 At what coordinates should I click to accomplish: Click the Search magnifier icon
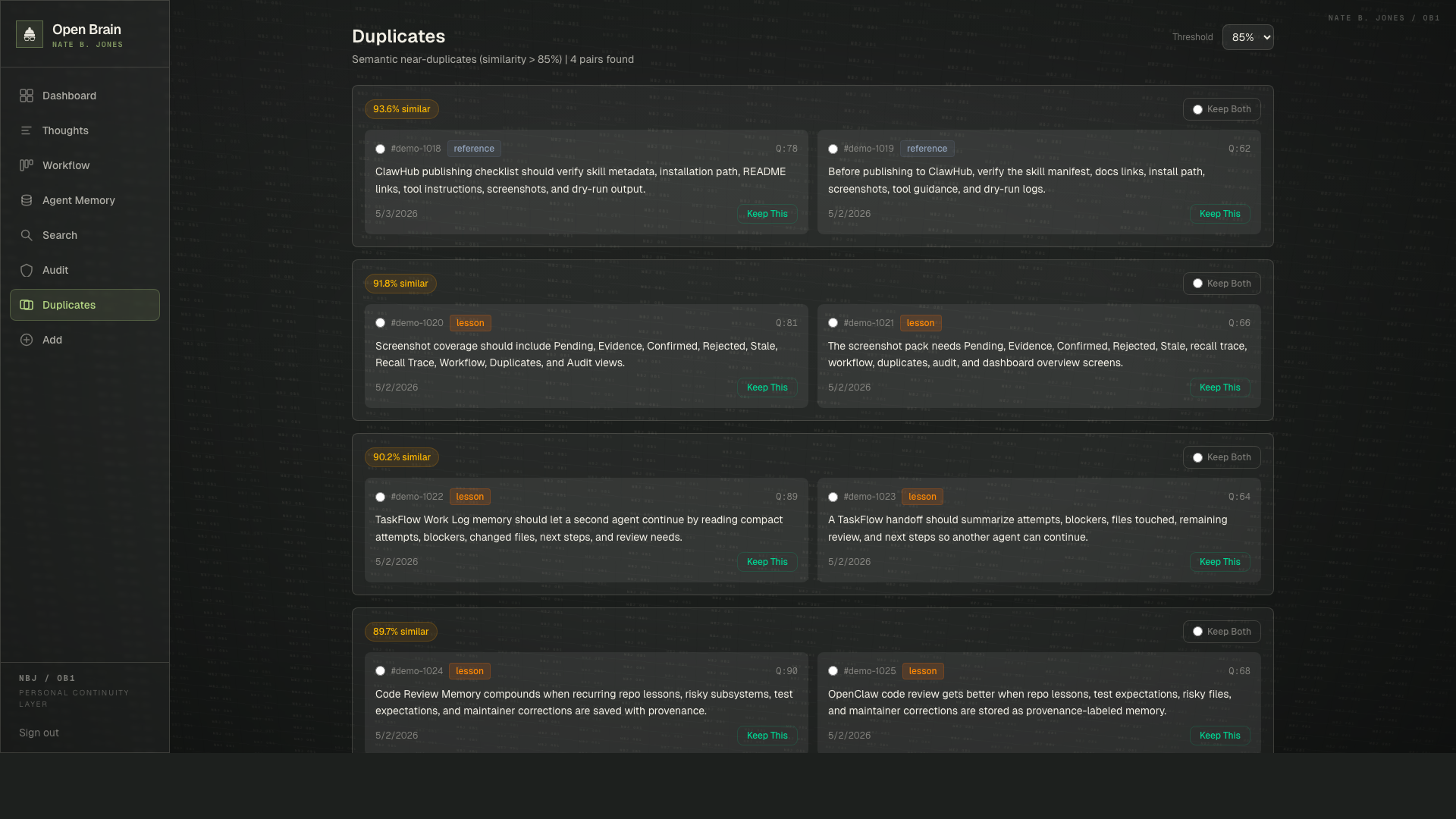[x=27, y=235]
